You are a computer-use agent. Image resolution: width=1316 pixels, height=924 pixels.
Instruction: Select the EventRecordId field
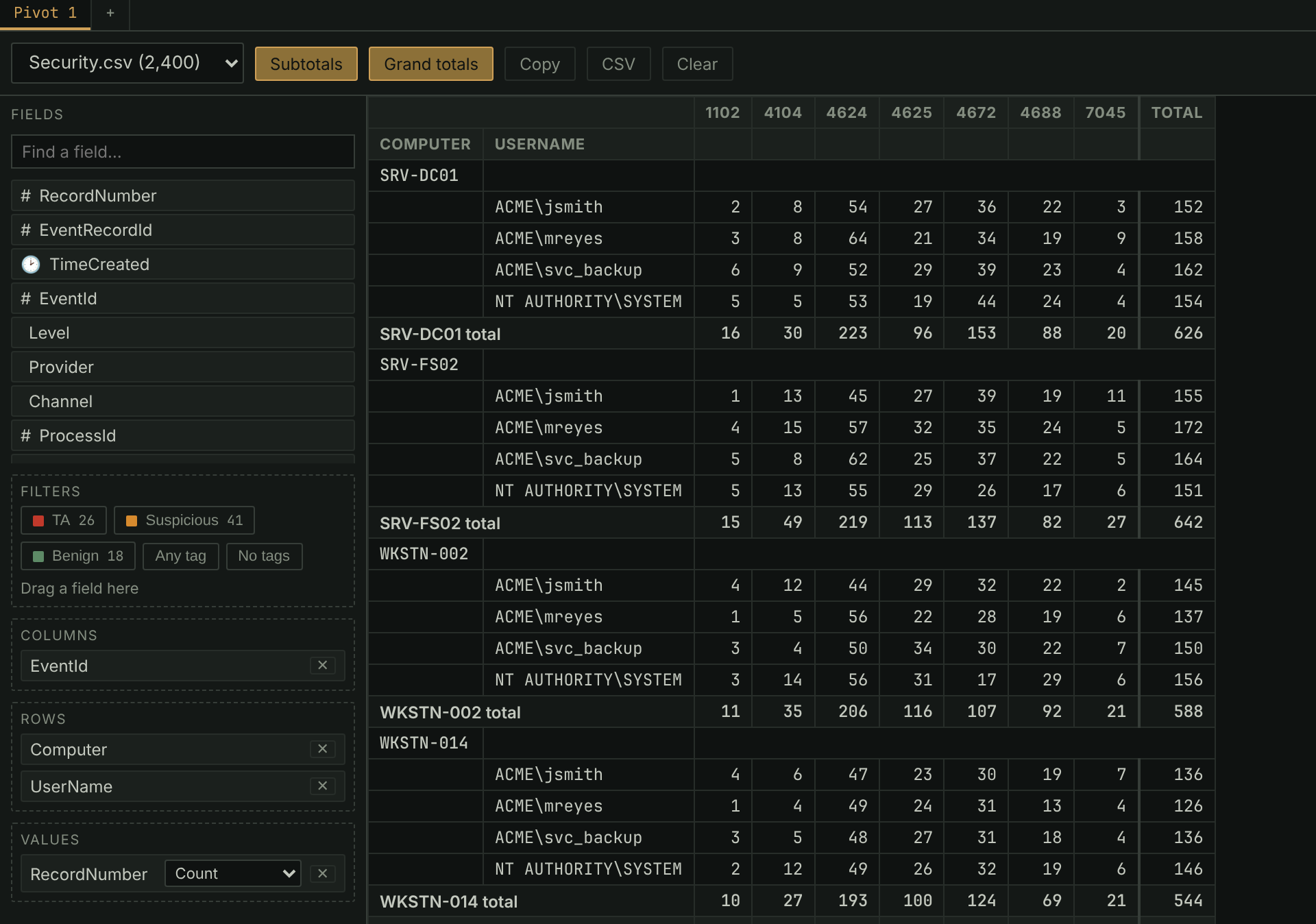tap(183, 230)
